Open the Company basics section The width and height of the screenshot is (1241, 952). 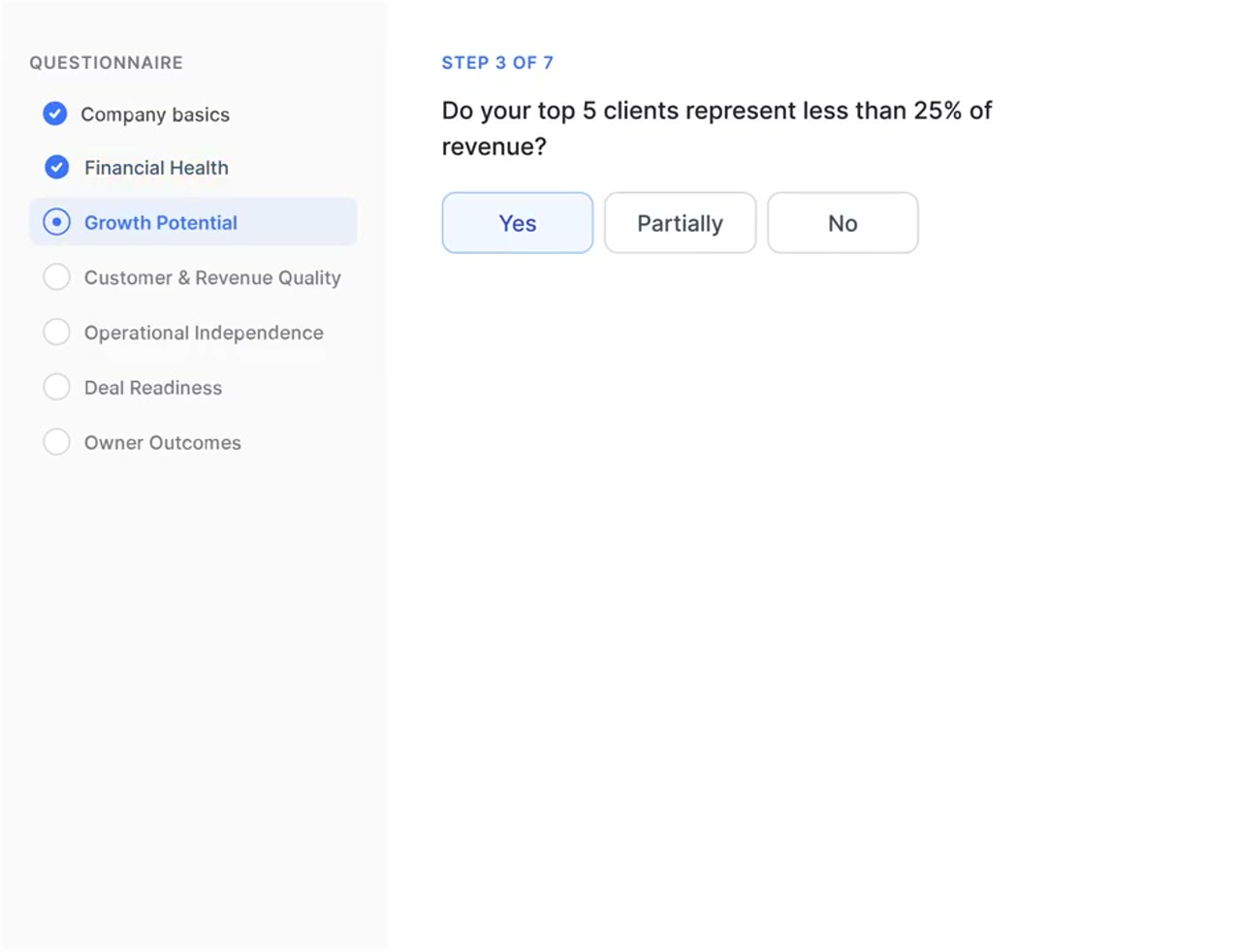click(x=155, y=114)
